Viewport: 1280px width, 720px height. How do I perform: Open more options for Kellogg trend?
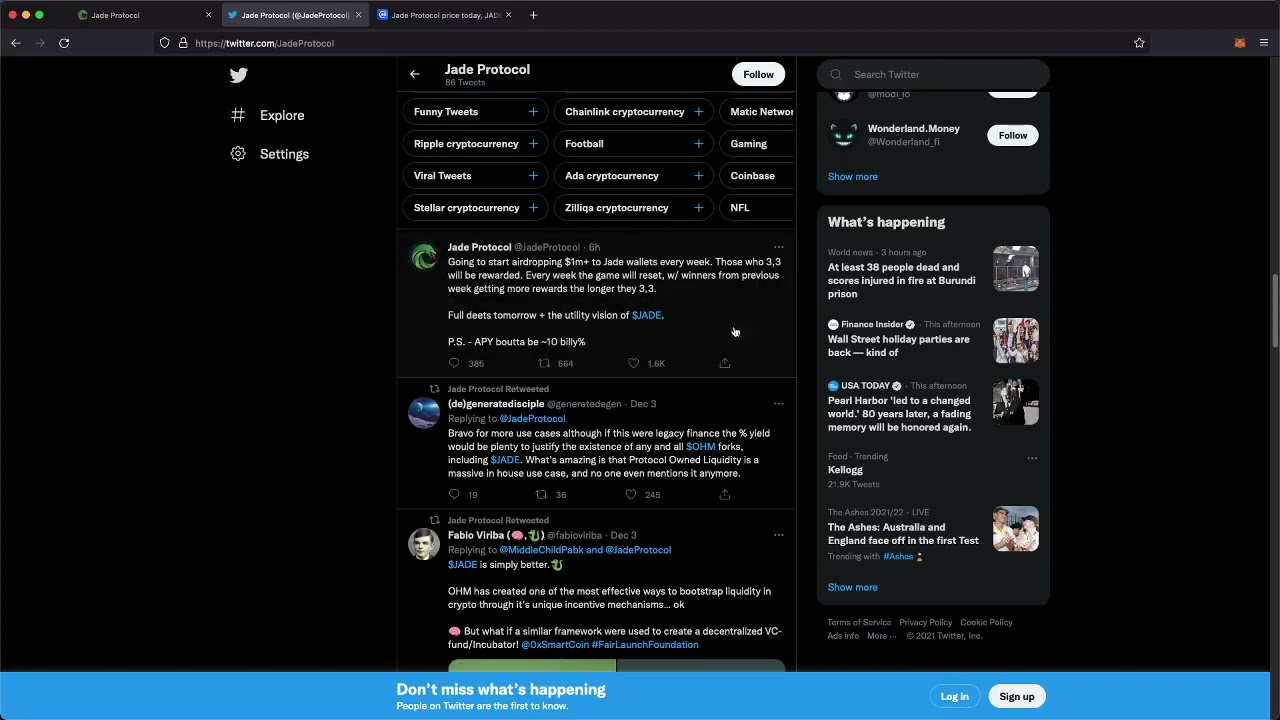tap(1032, 458)
